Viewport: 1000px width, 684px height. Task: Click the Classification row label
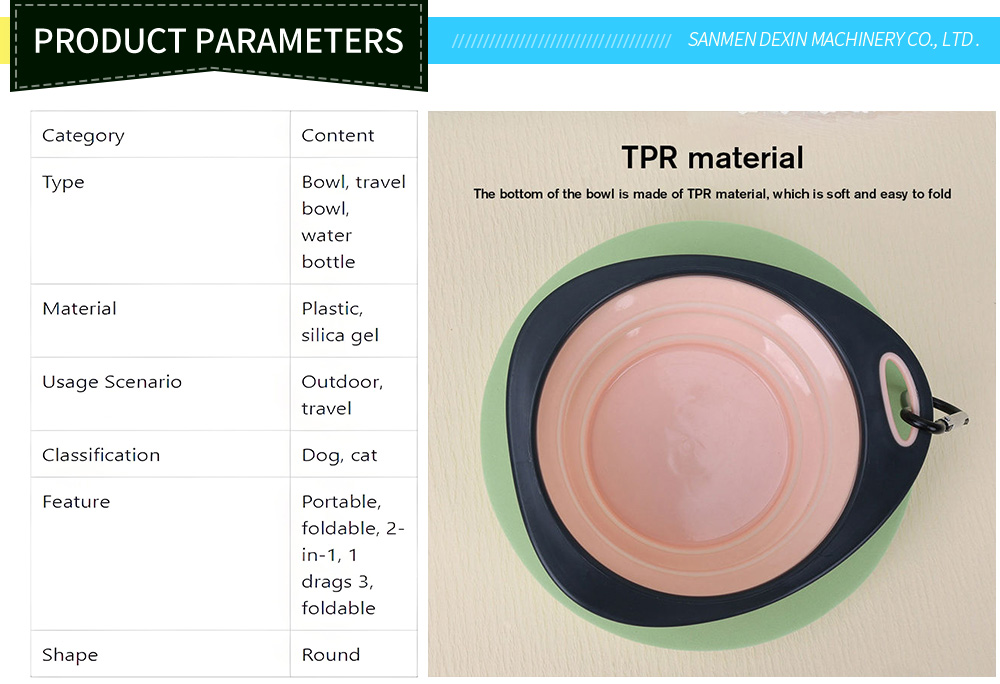coord(160,454)
